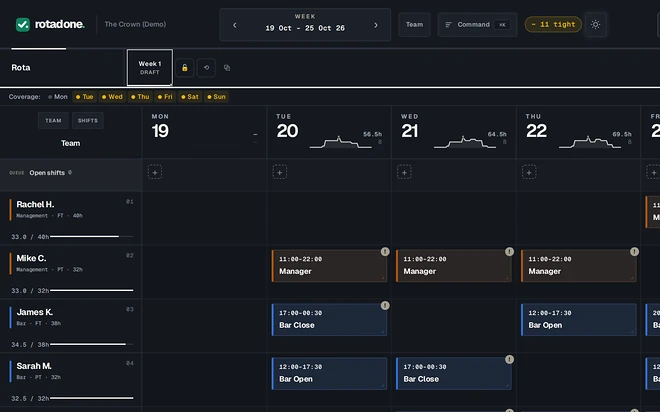Screen dimensions: 660x412
Task: Click the Open shifts queue row
Action: pos(71,175)
